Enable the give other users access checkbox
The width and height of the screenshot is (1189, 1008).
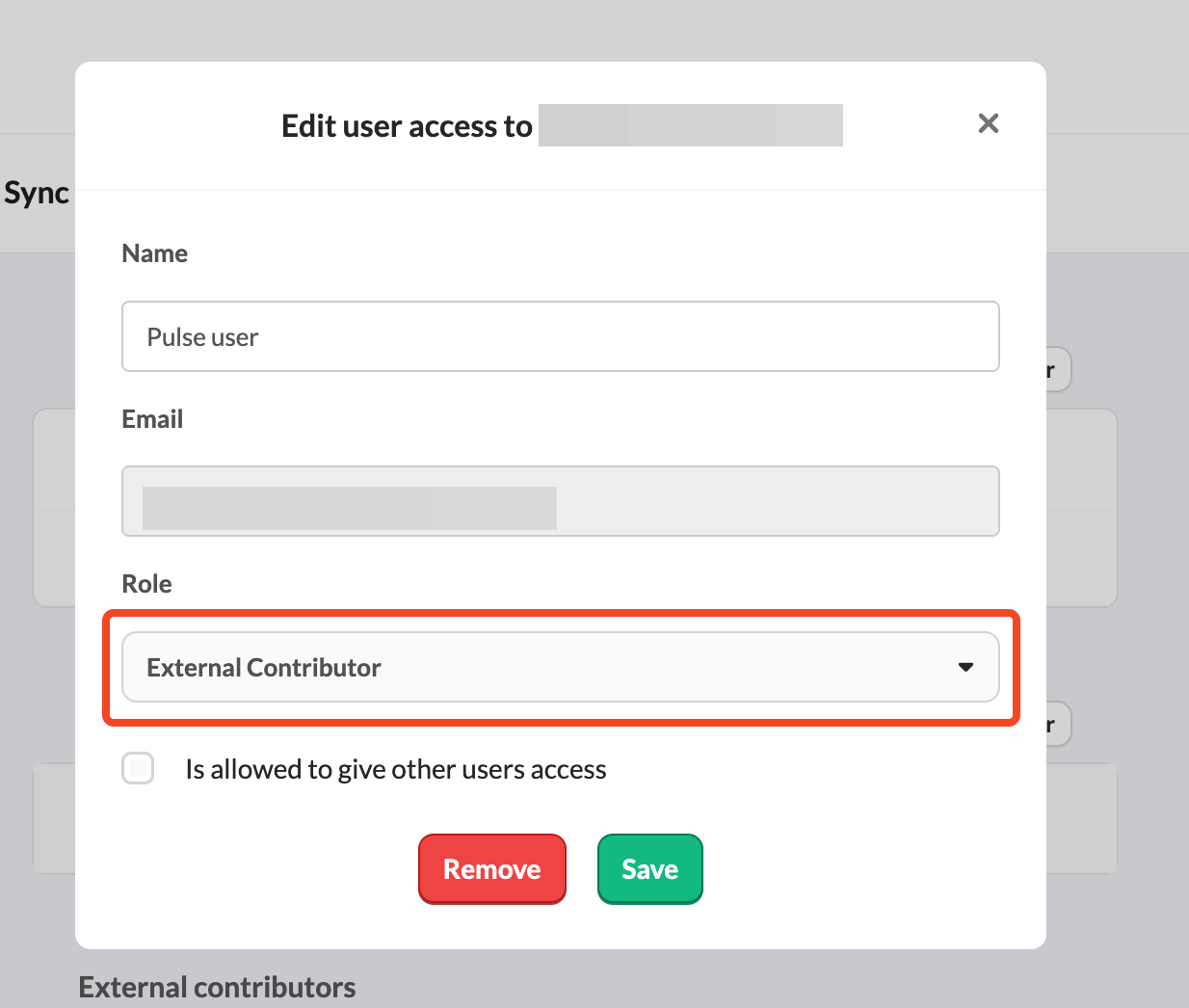point(138,769)
